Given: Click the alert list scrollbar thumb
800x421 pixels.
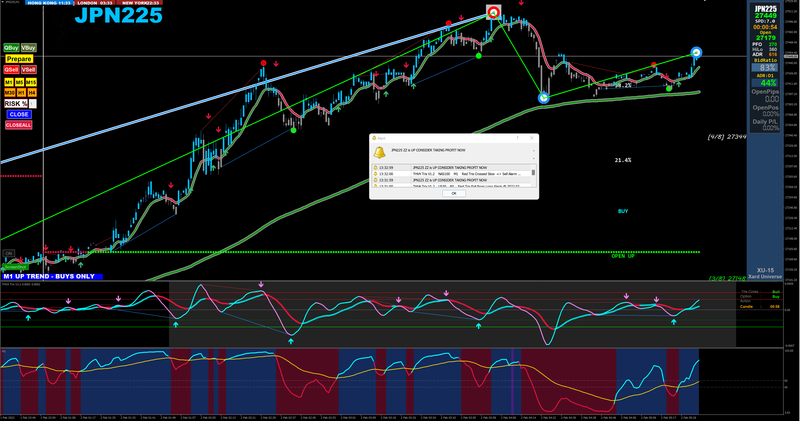Looking at the screenshot, I should coord(534,172).
